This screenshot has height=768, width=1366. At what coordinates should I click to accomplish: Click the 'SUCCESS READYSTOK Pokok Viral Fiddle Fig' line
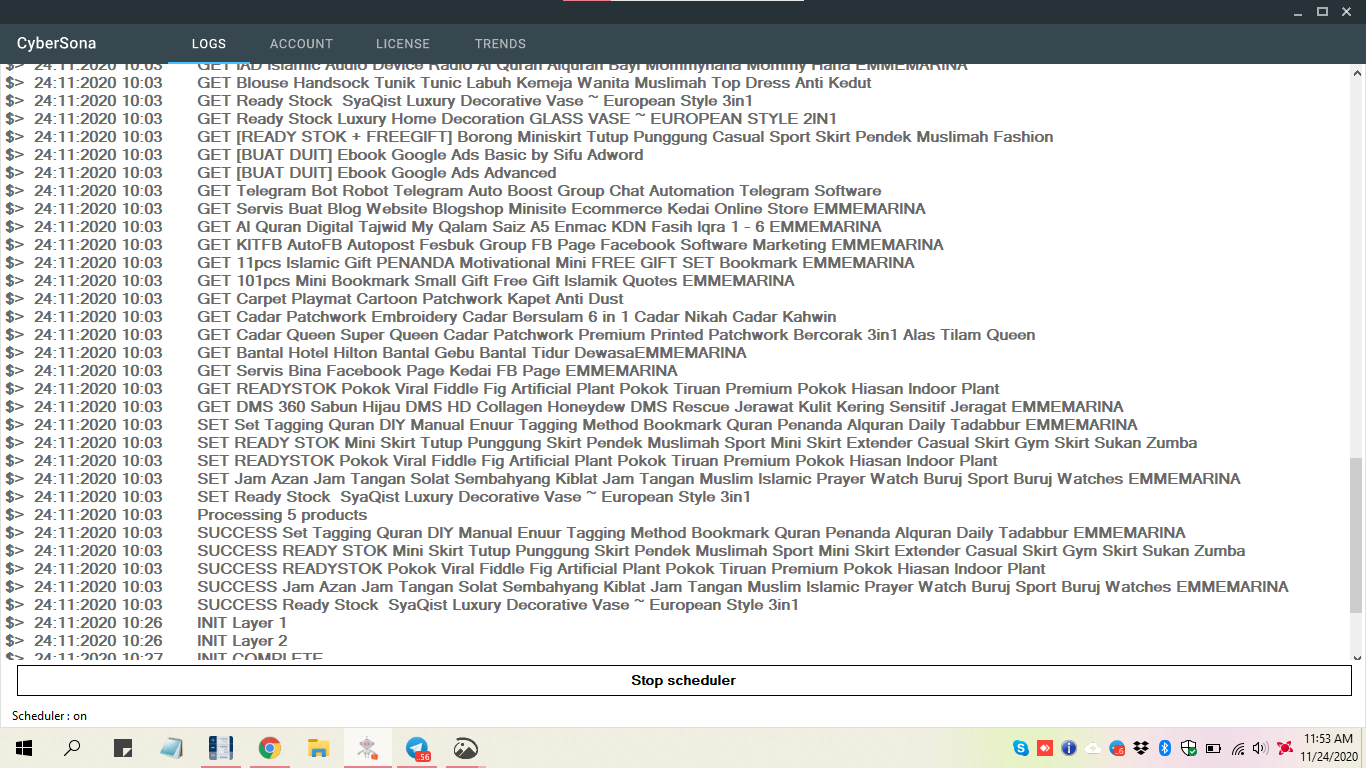coord(621,569)
